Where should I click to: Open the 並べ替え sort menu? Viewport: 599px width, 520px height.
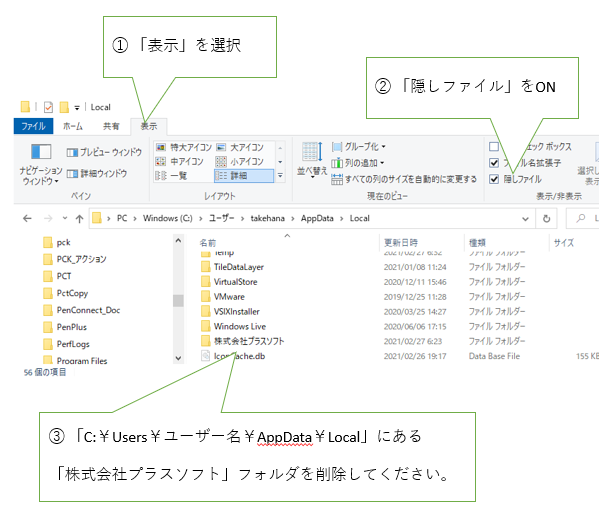[x=312, y=160]
